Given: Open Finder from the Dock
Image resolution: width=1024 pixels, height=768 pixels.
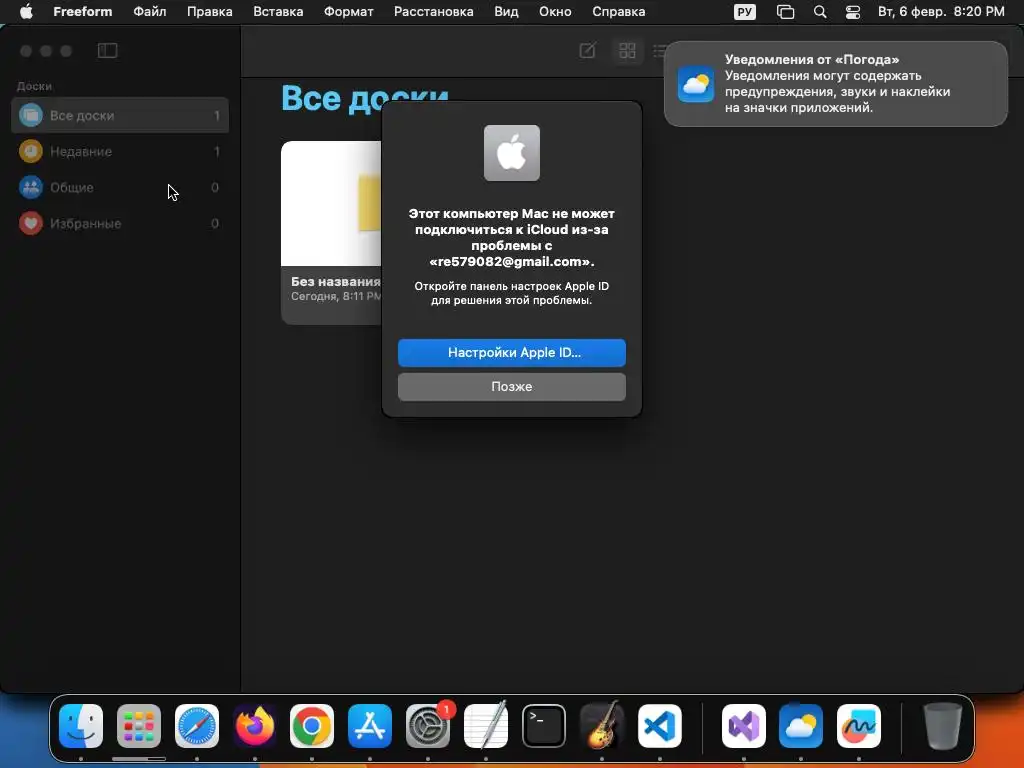Looking at the screenshot, I should [x=81, y=726].
